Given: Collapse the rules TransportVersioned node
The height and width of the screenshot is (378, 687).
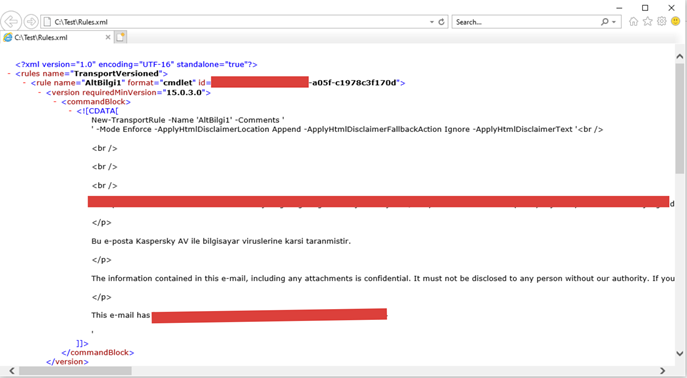Looking at the screenshot, I should [9, 74].
